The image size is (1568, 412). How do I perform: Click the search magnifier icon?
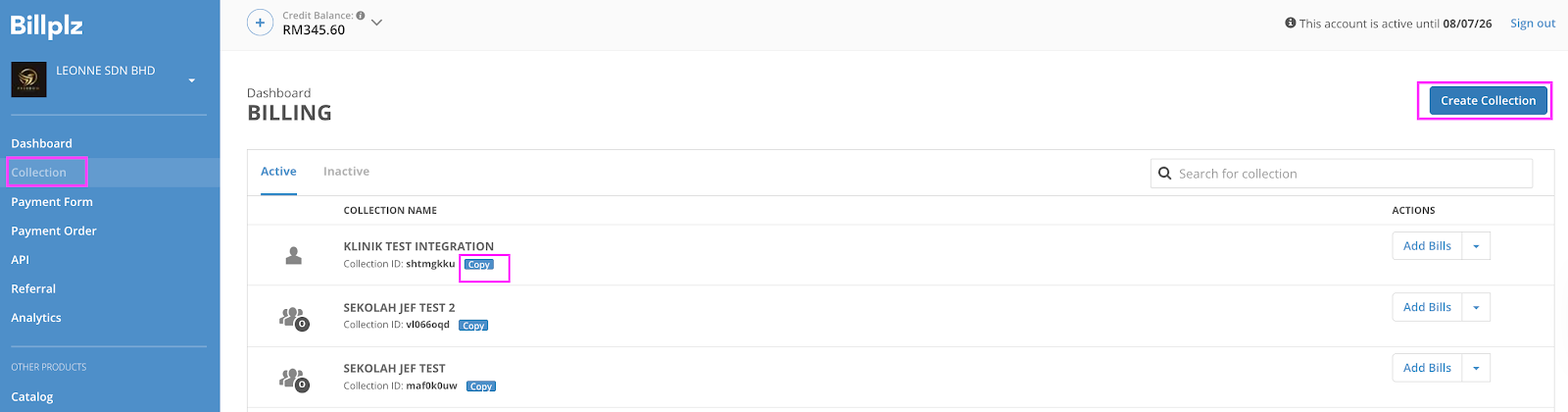click(1165, 174)
